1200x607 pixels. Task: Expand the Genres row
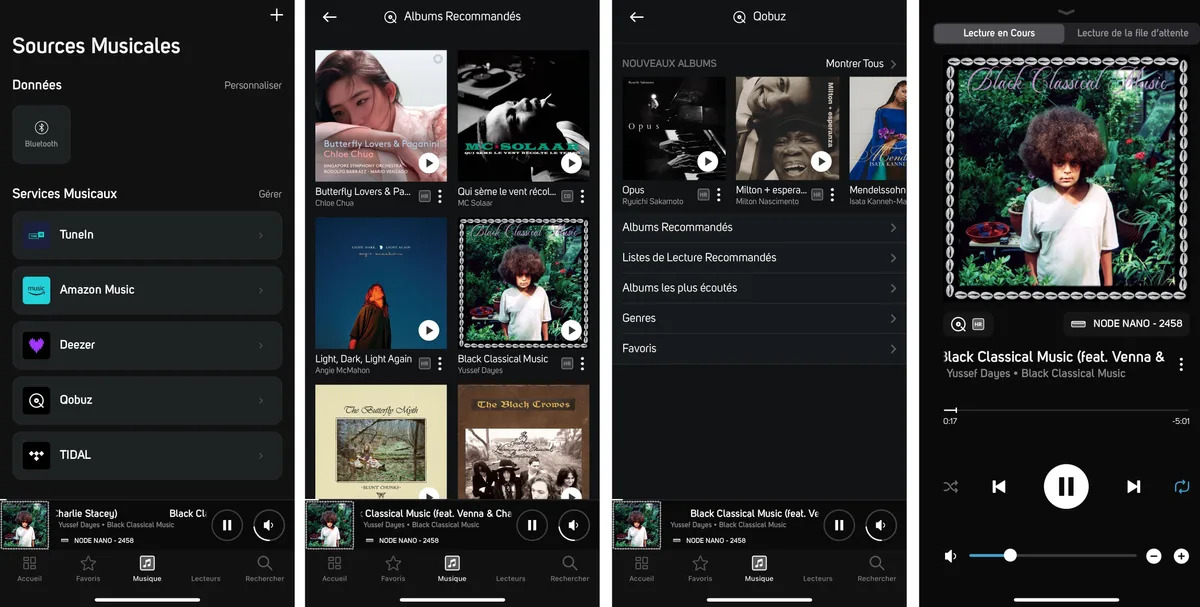pos(759,318)
